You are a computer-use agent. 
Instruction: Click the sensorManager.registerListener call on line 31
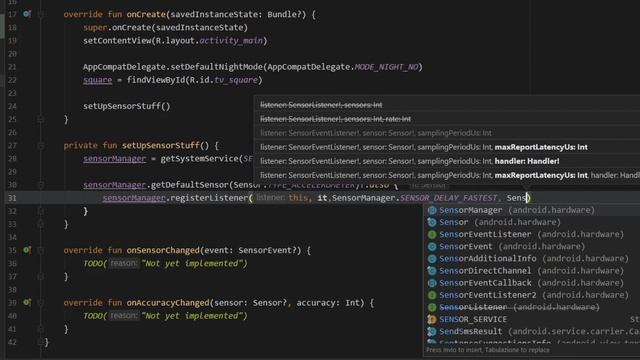coord(176,198)
